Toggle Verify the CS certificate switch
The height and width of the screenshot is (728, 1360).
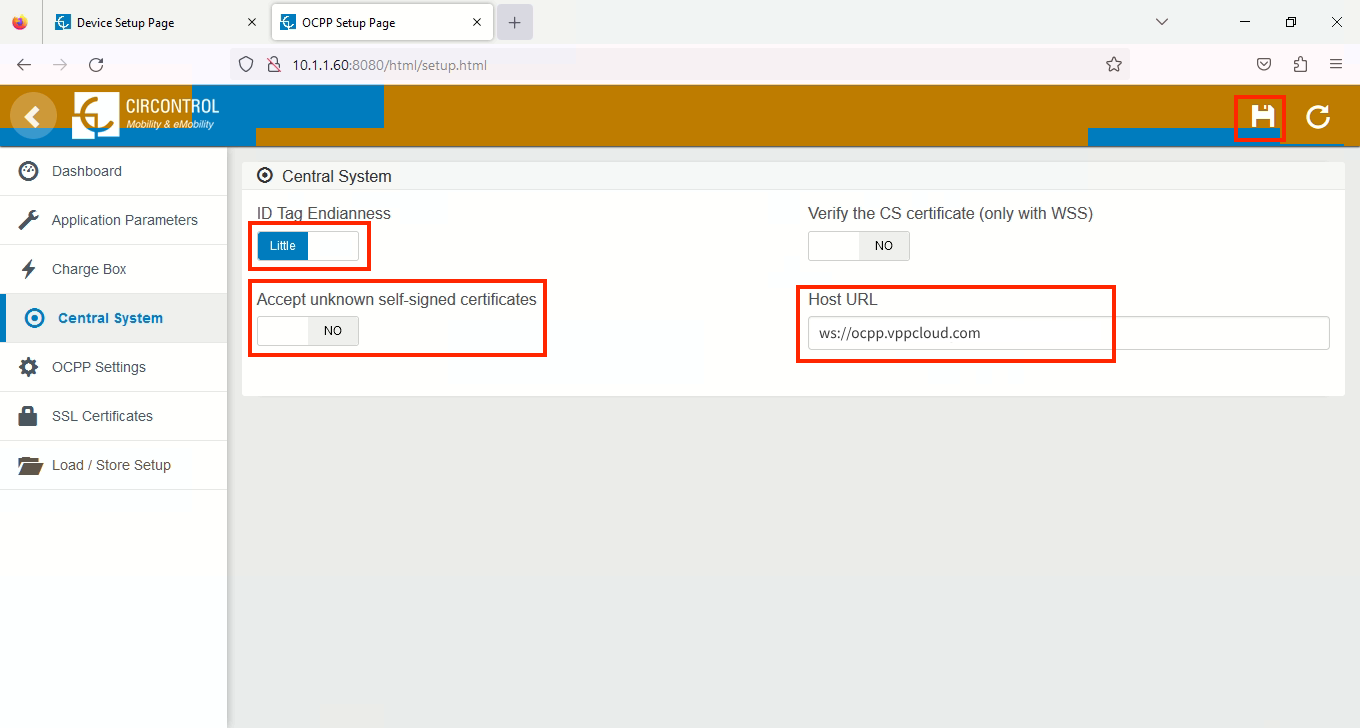(858, 246)
